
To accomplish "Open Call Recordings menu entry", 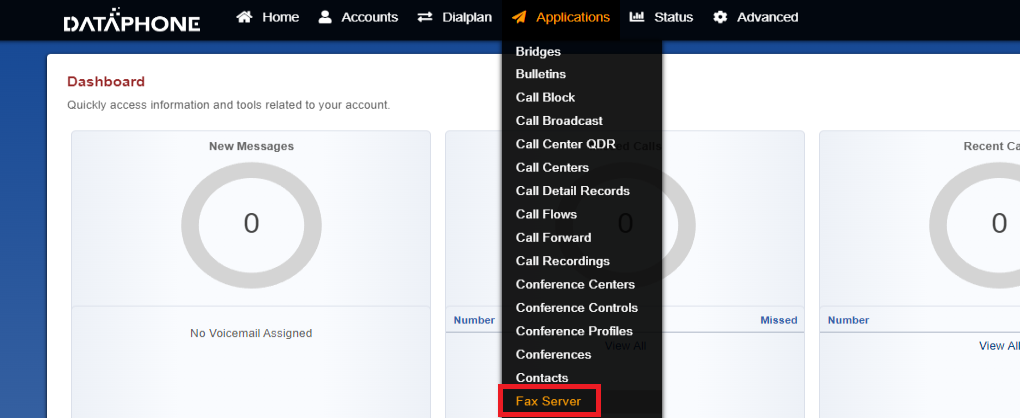I will pyautogui.click(x=562, y=261).
